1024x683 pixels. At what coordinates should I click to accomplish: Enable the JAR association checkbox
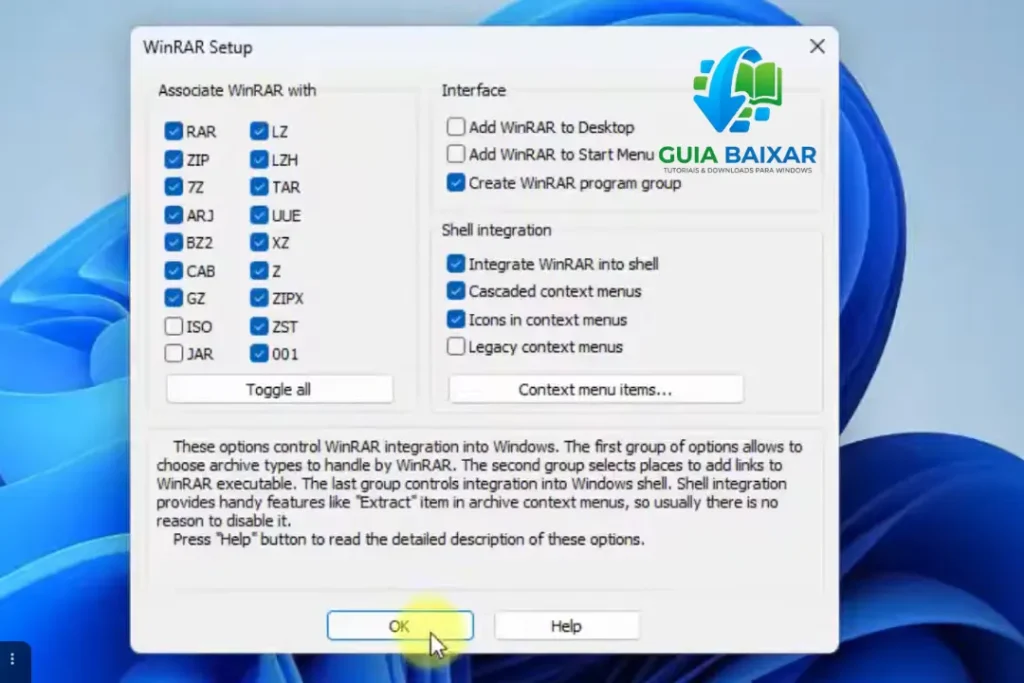click(174, 353)
